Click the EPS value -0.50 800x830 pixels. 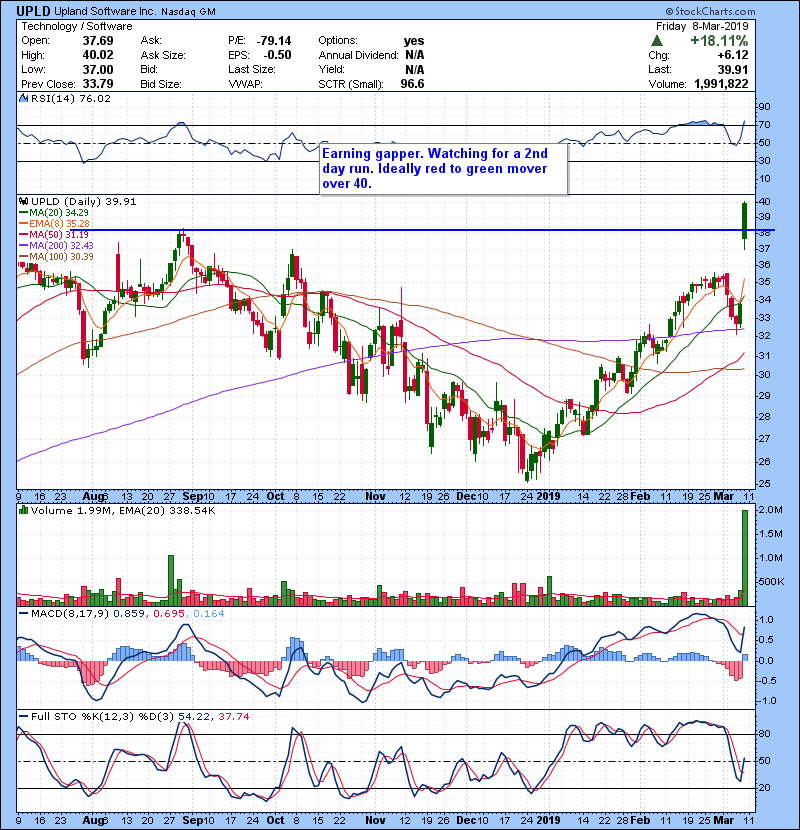coord(277,55)
